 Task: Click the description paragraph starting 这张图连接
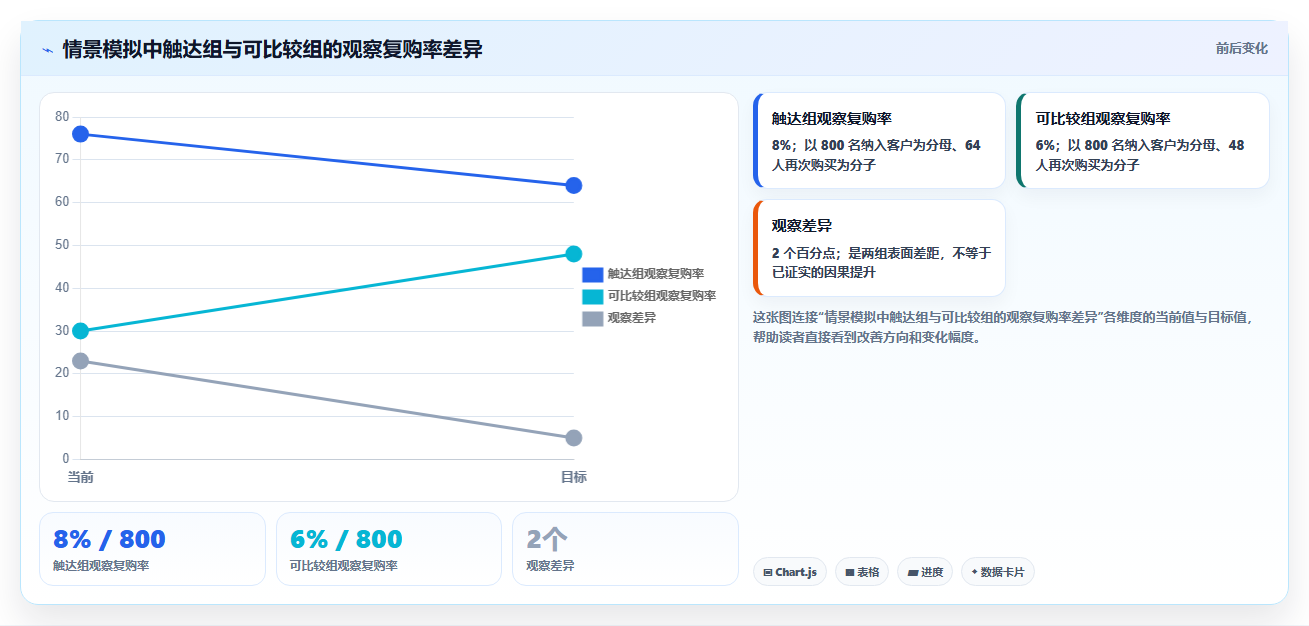[x=1003, y=327]
